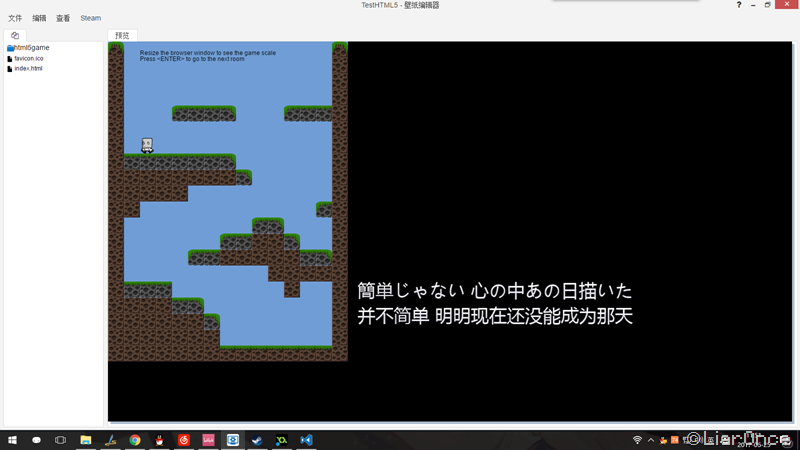This screenshot has width=800, height=450.
Task: Click the help question mark icon
Action: click(738, 5)
